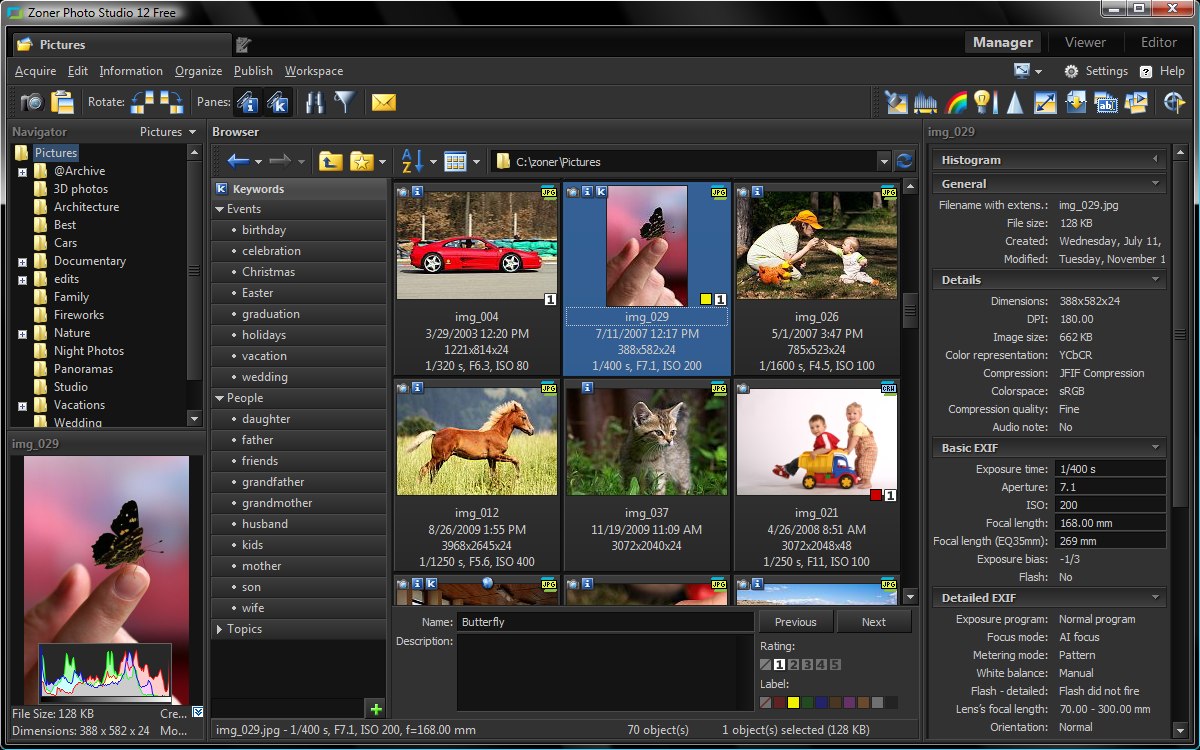Click the up-one-folder icon in Browser bar

point(330,161)
